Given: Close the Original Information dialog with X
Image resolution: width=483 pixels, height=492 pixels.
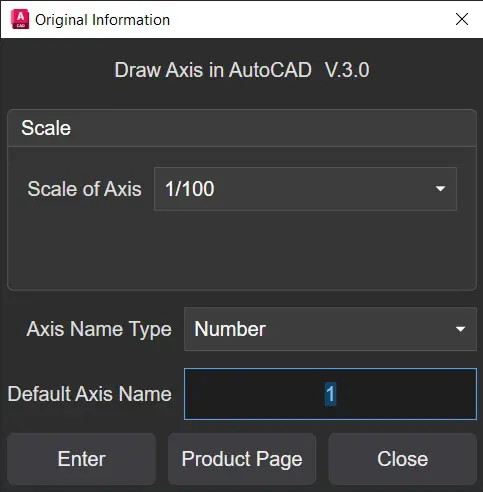Looking at the screenshot, I should tap(462, 19).
